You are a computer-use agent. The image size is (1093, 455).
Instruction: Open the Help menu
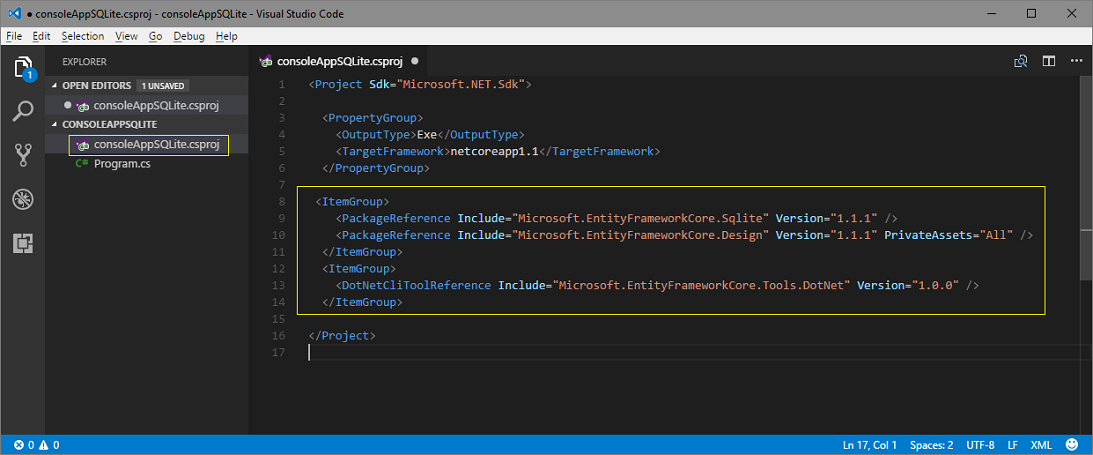coord(227,36)
